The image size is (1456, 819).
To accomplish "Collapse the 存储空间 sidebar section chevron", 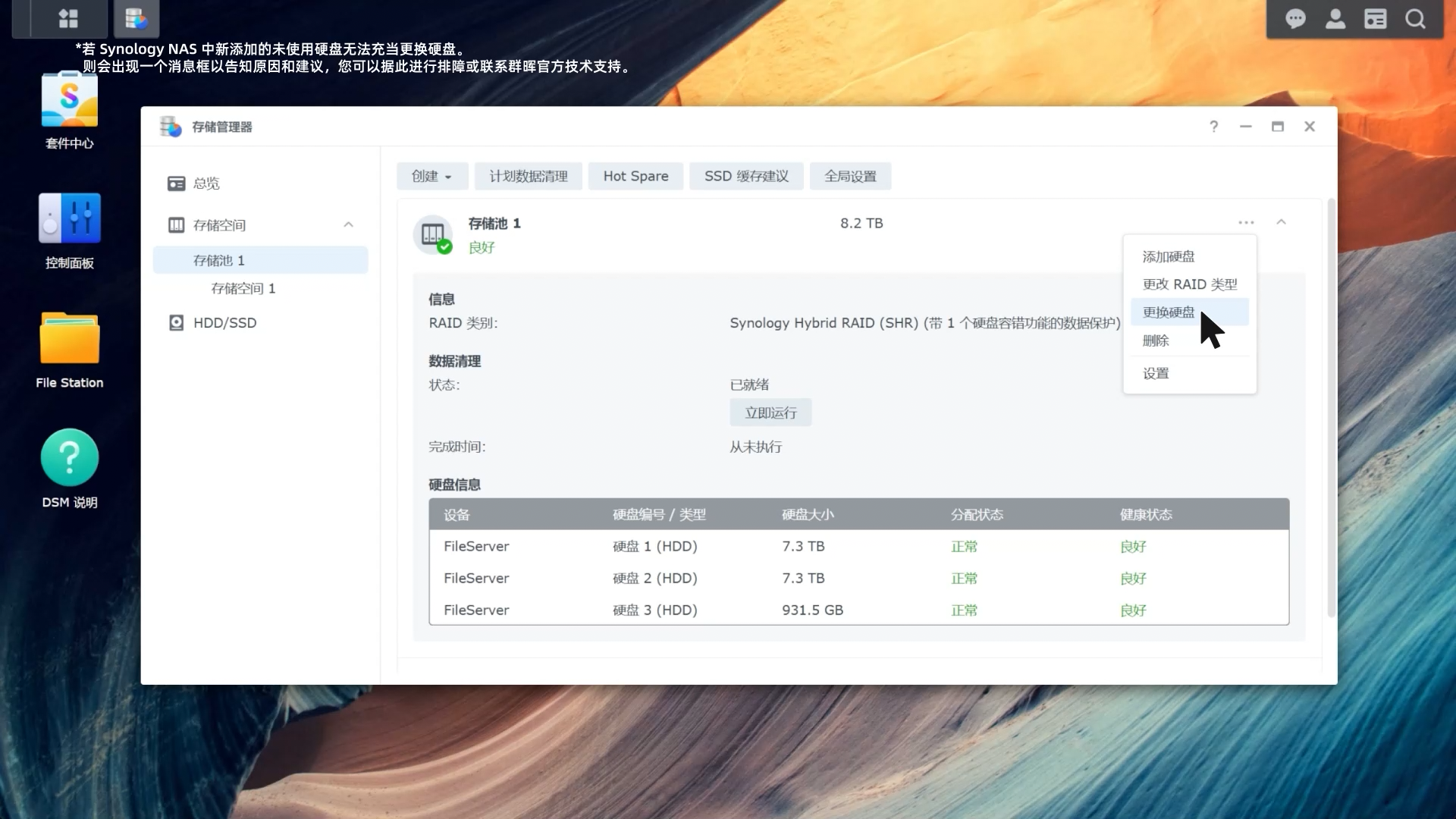I will tap(348, 224).
